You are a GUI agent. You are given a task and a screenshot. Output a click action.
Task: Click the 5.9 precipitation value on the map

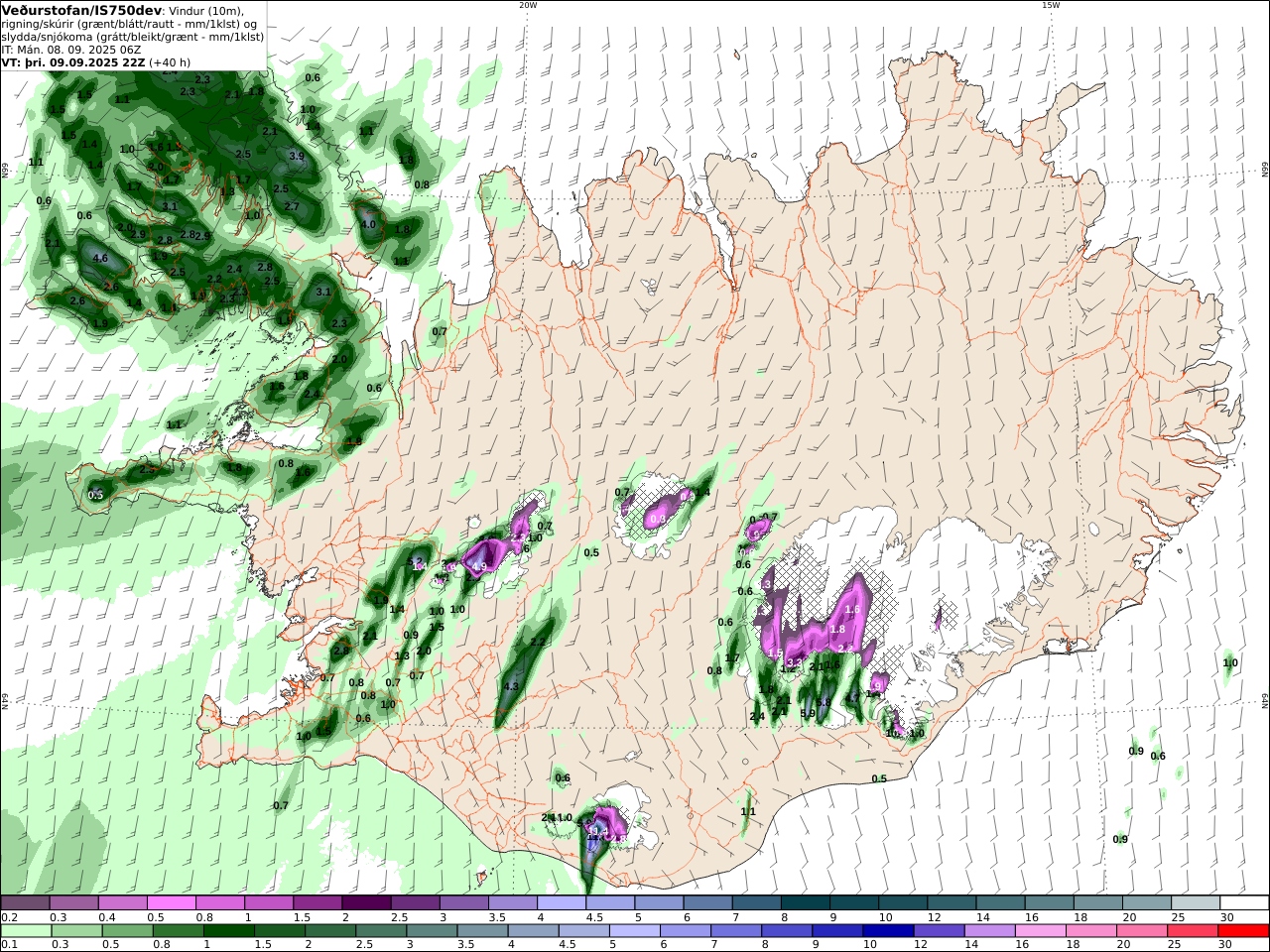pyautogui.click(x=808, y=713)
